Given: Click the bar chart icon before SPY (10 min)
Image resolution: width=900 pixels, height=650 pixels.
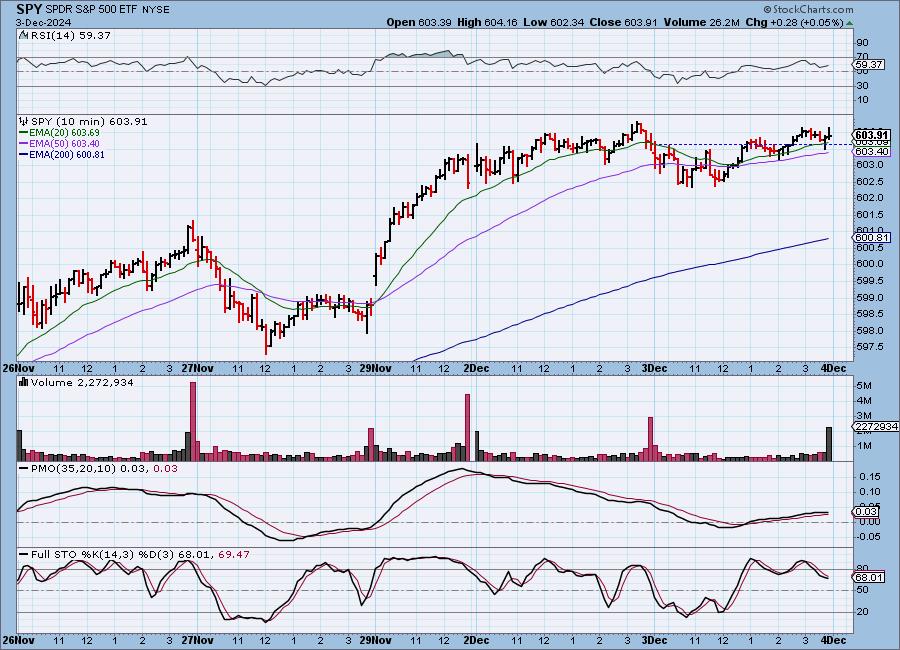Looking at the screenshot, I should [x=24, y=121].
